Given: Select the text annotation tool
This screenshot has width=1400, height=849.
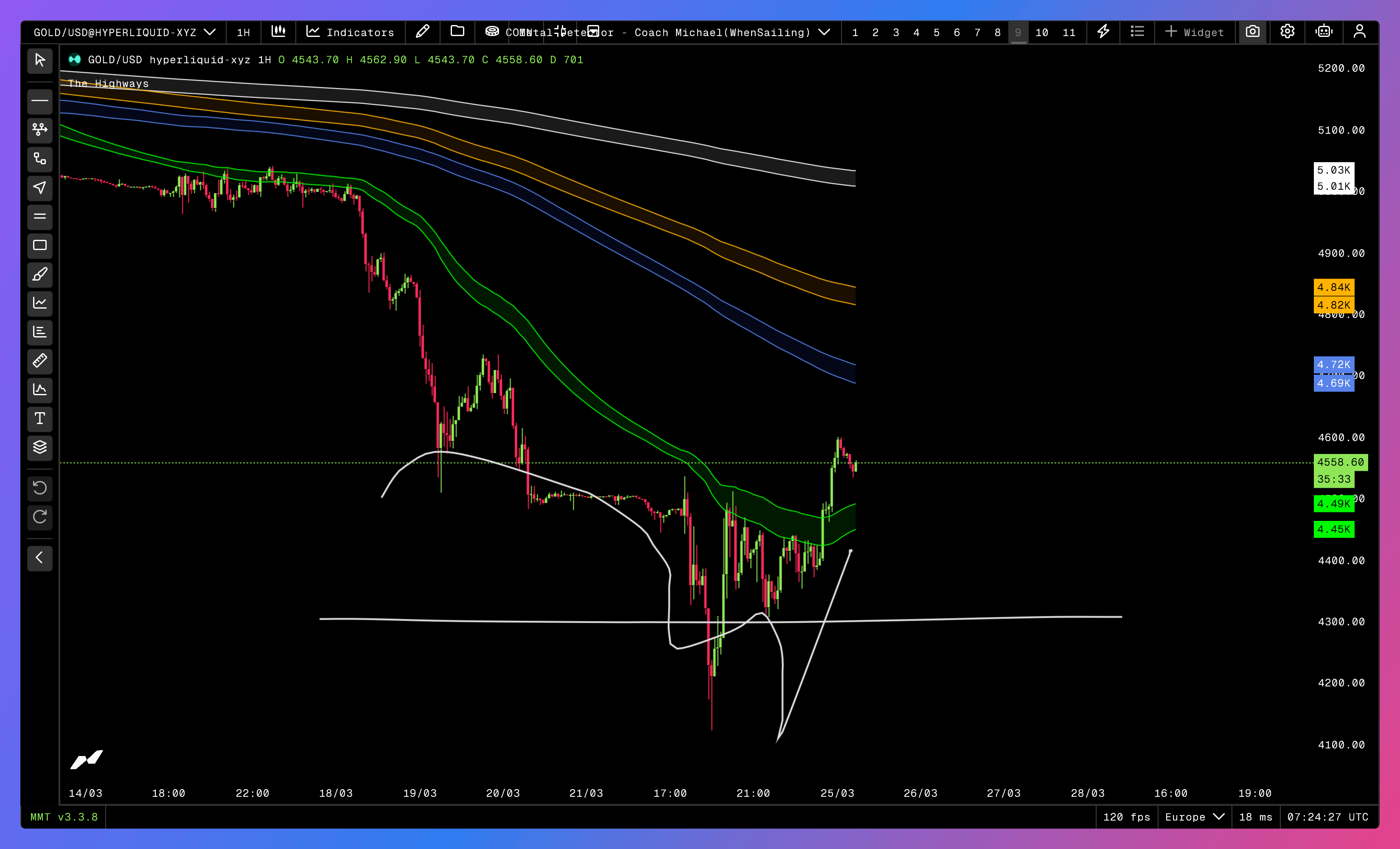Looking at the screenshot, I should pos(40,419).
